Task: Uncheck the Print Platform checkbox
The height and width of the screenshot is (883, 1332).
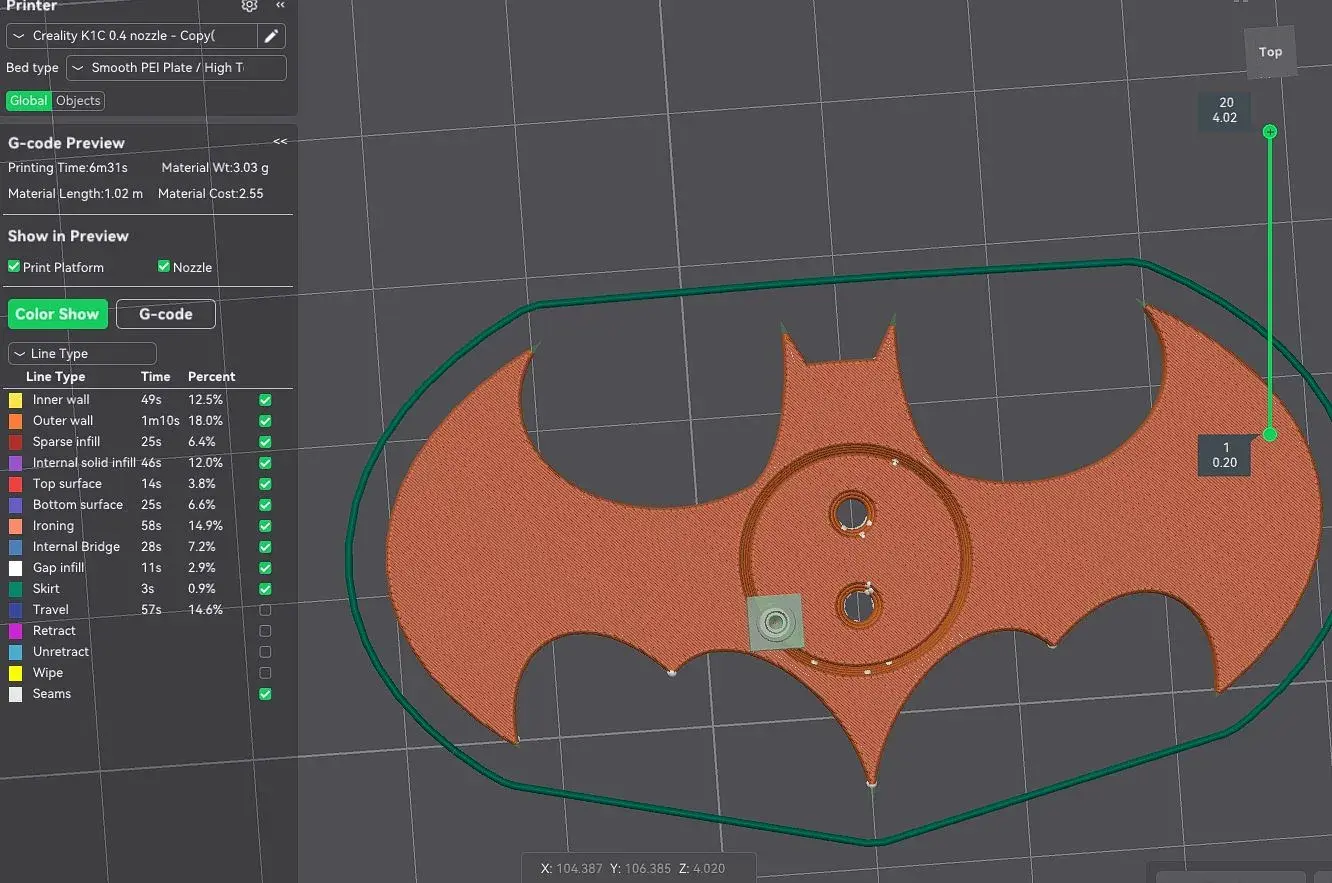Action: tap(14, 267)
